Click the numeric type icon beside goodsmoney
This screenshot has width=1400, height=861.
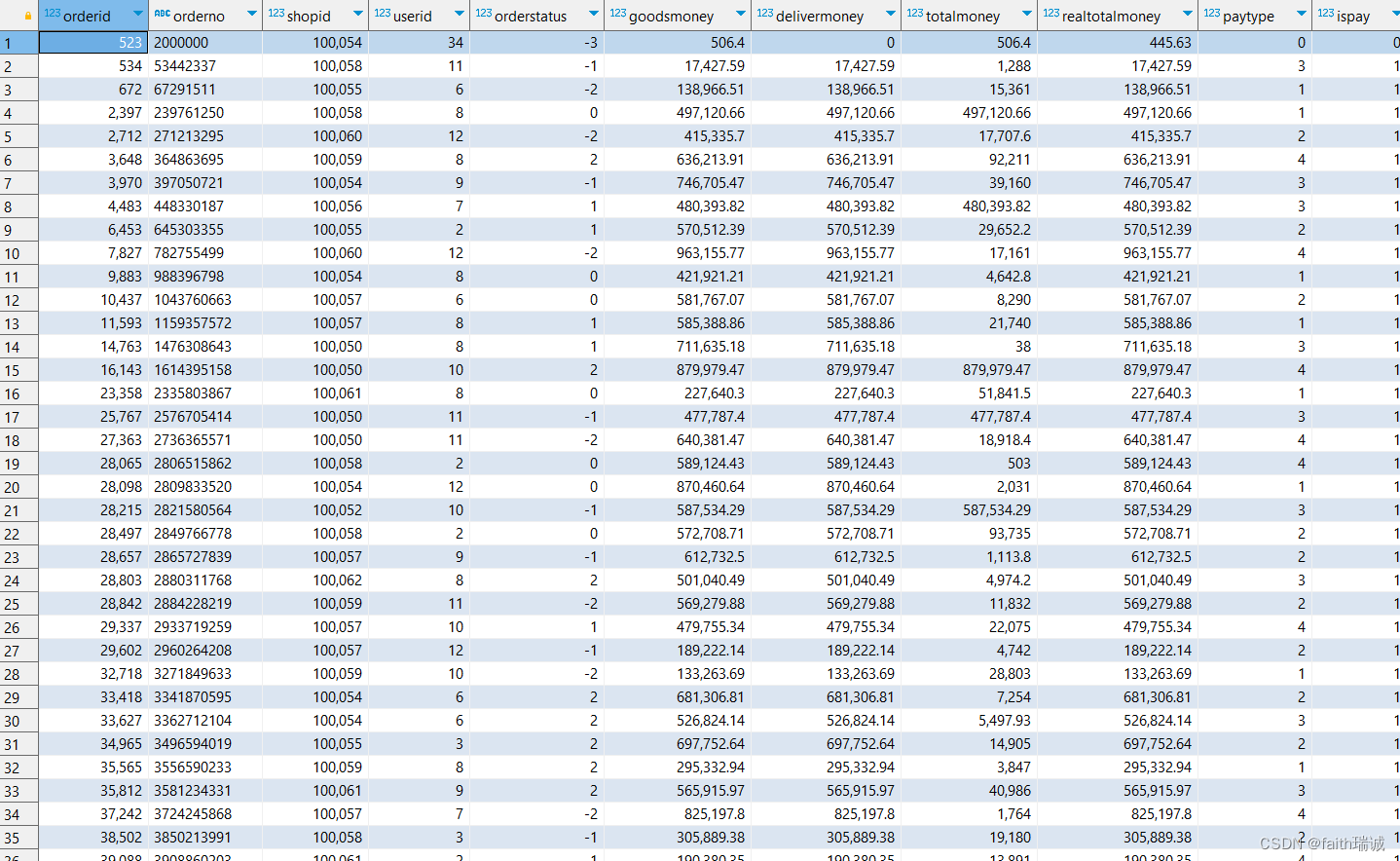click(618, 14)
